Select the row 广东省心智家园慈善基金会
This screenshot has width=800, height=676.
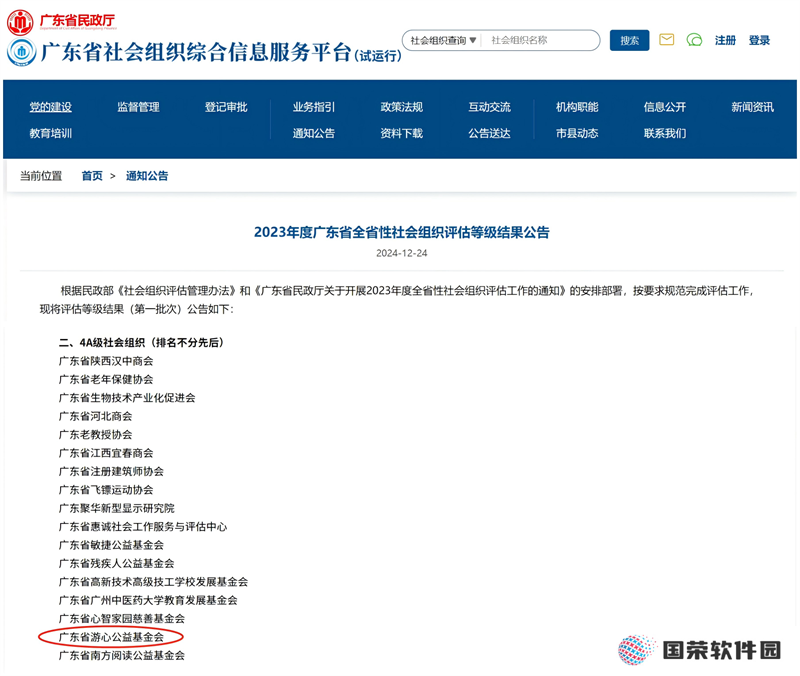point(121,618)
